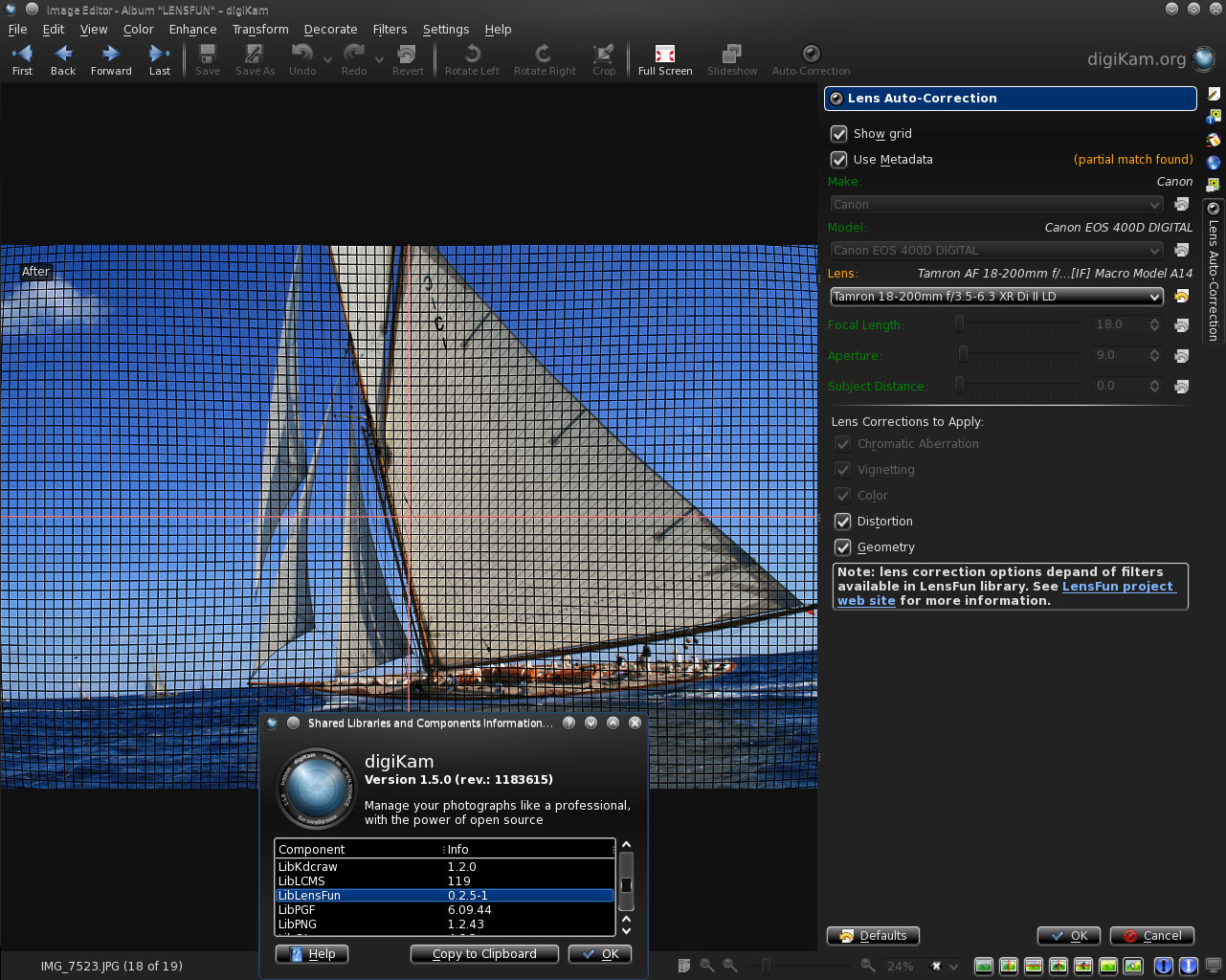This screenshot has height=980, width=1226.
Task: Disable Use Metadata
Action: pos(839,160)
